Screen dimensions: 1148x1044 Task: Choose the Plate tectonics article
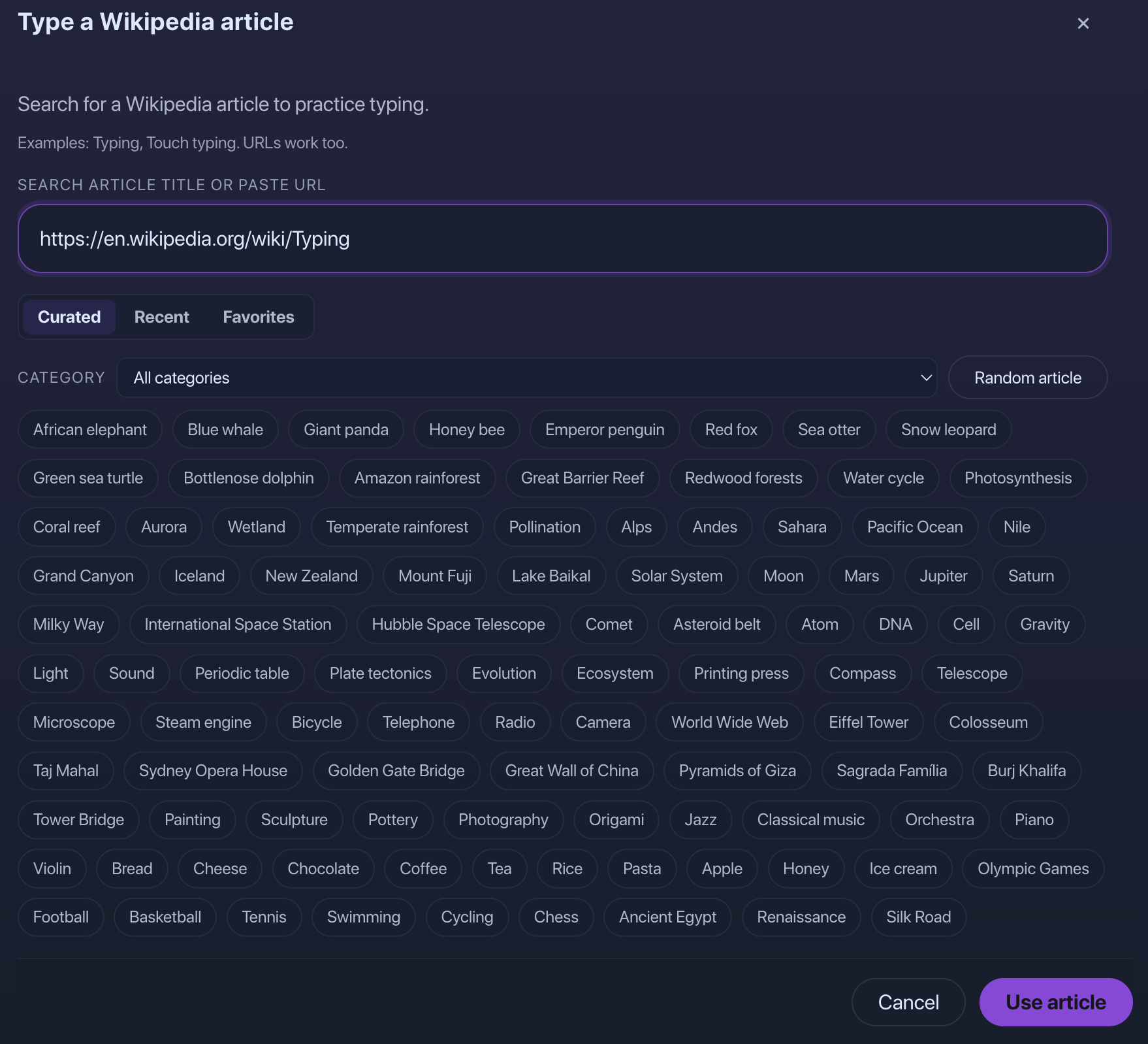(380, 673)
